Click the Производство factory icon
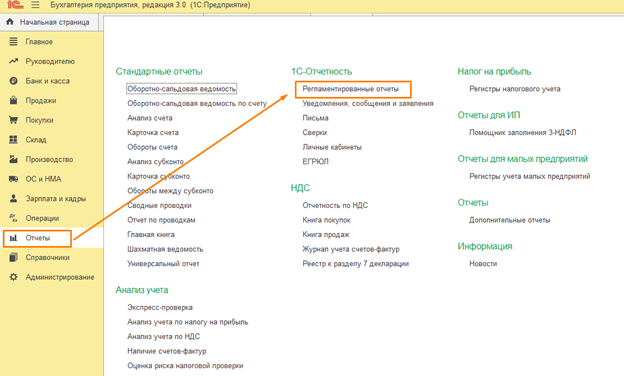Image resolution: width=624 pixels, height=376 pixels. click(14, 159)
